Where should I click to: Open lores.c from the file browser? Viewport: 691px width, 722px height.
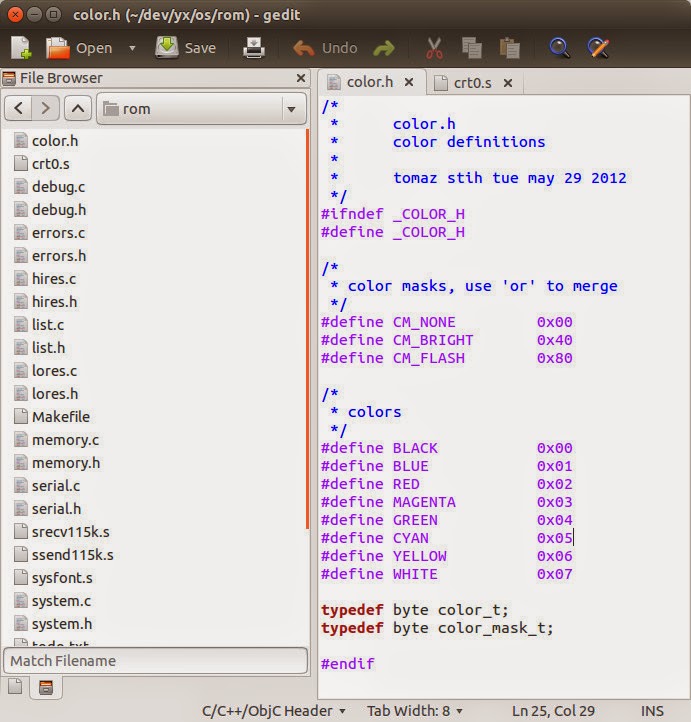pos(45,371)
